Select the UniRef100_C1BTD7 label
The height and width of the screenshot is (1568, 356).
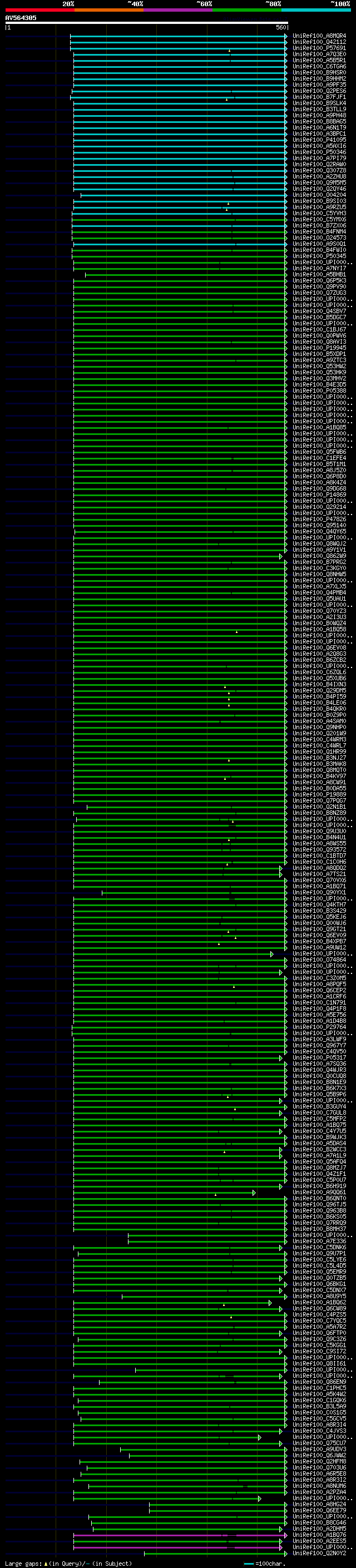tap(319, 856)
